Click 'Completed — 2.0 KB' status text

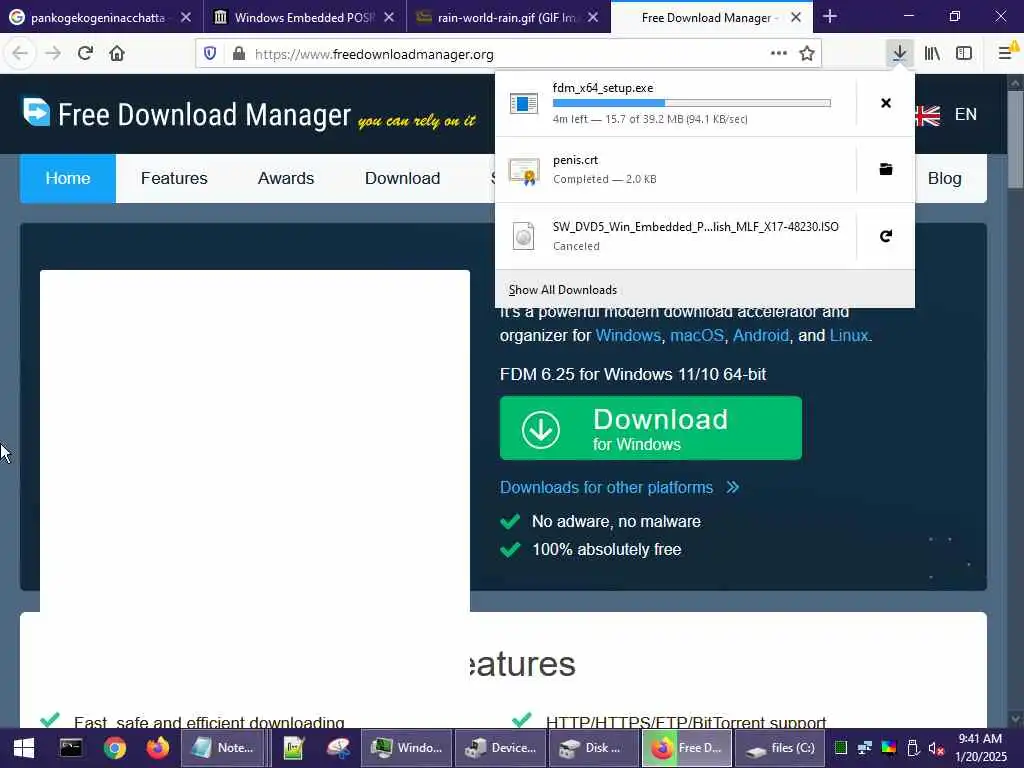click(x=605, y=179)
